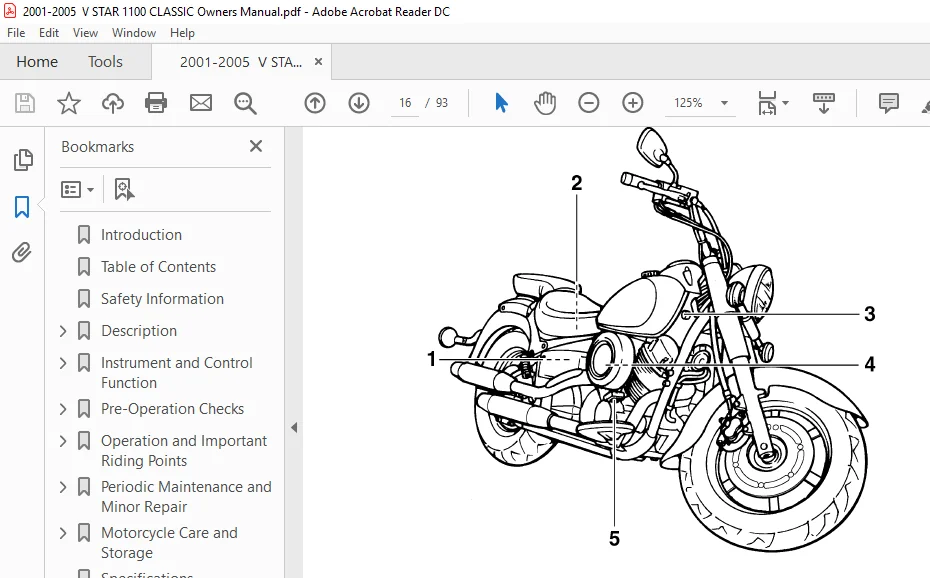Open the Window menu
Image resolution: width=930 pixels, height=578 pixels.
pos(133,33)
